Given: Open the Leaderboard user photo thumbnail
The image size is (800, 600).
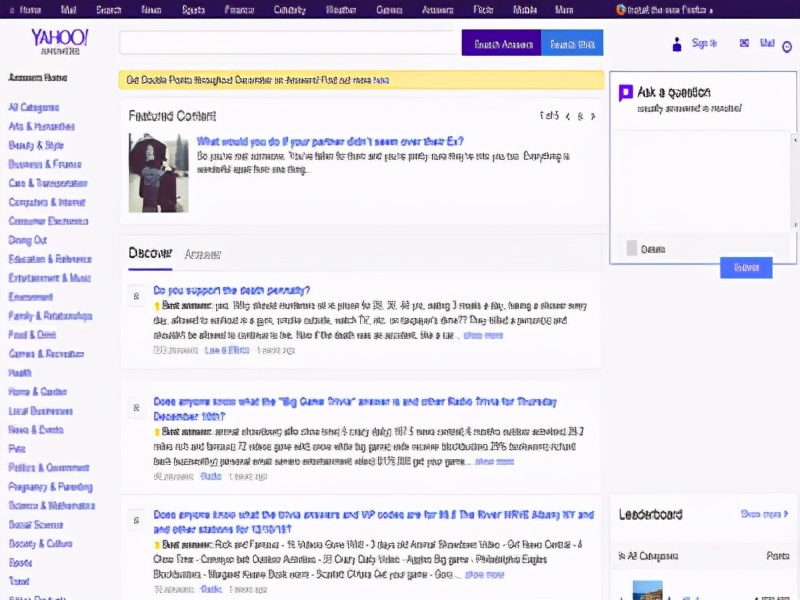Looking at the screenshot, I should 647,590.
